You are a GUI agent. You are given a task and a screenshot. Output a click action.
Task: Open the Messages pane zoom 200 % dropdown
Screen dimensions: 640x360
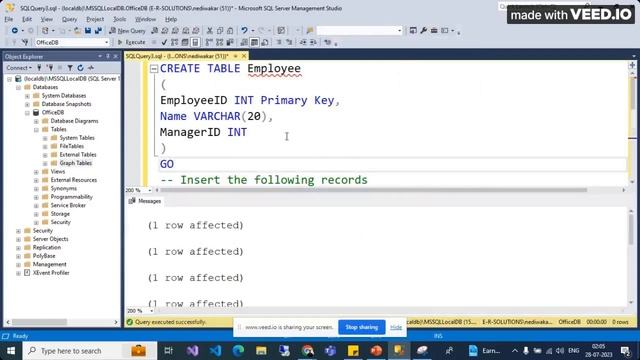coord(151,311)
